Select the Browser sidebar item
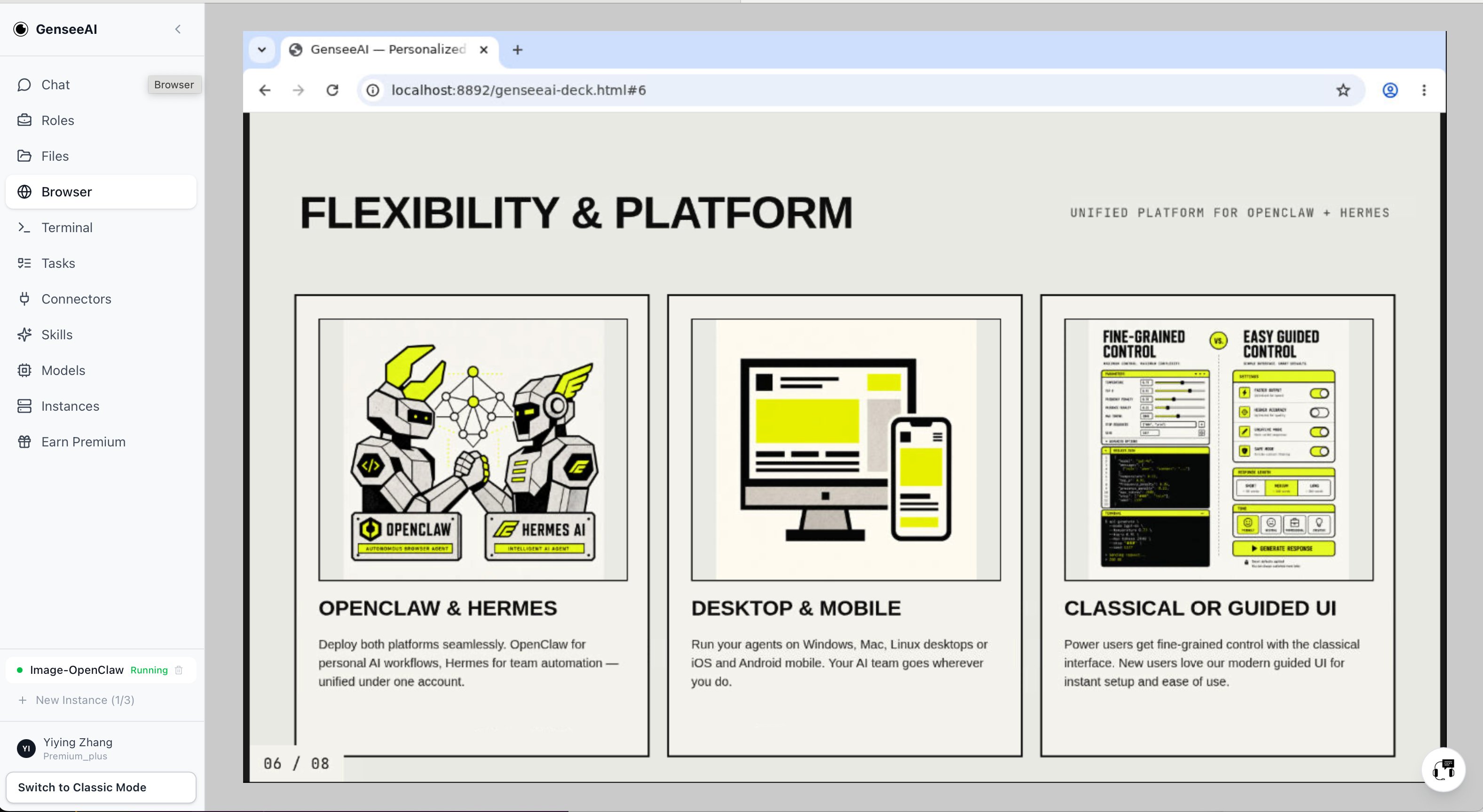 [101, 192]
